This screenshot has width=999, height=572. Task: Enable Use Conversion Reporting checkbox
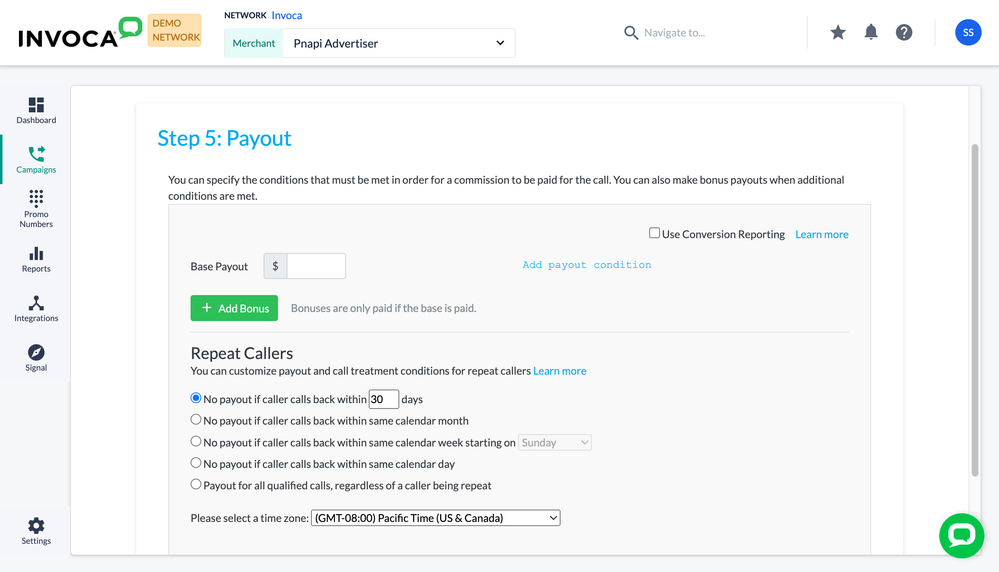(x=654, y=233)
